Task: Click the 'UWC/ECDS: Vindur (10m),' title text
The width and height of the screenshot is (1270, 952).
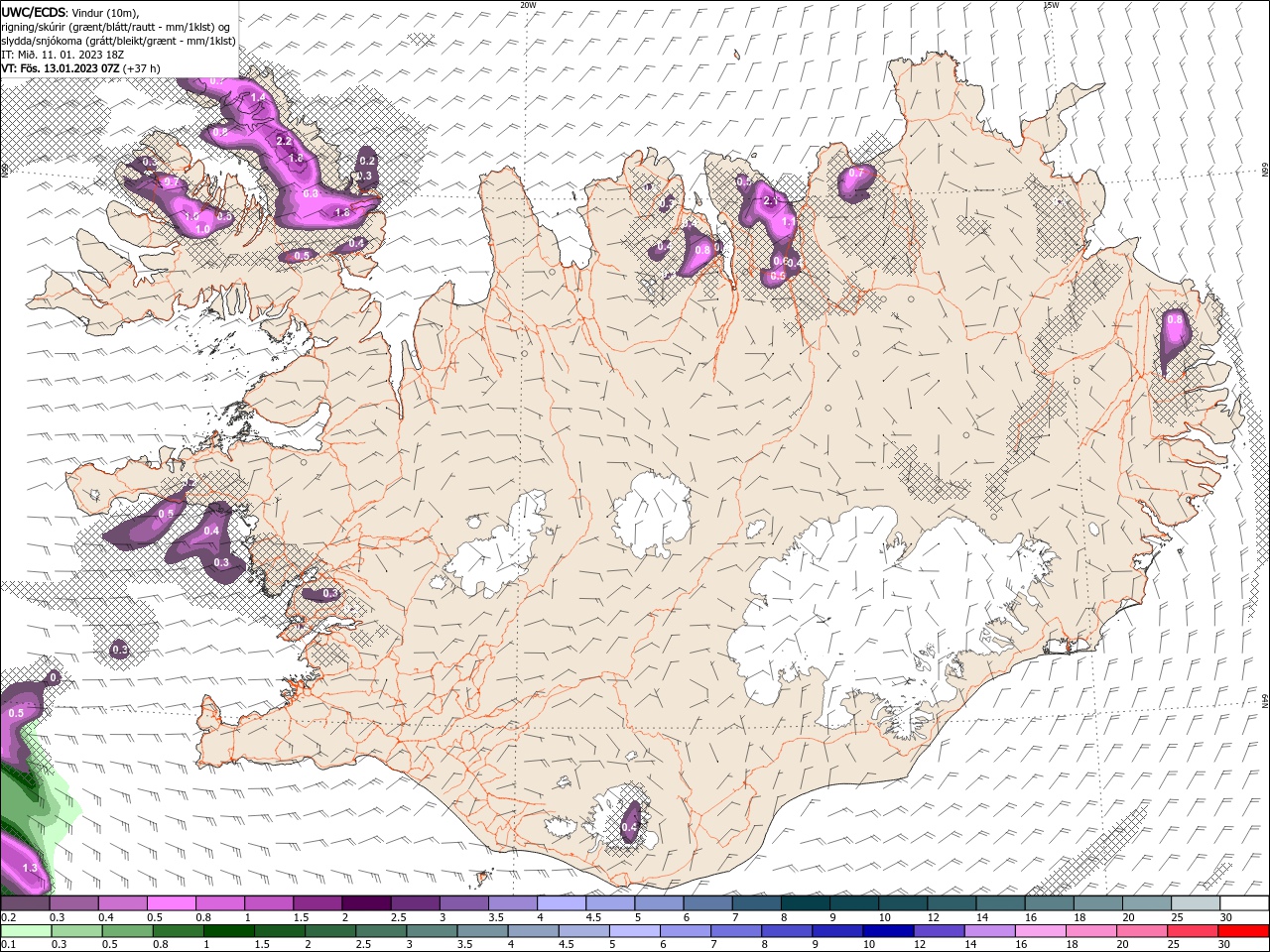Action: pyautogui.click(x=70, y=12)
